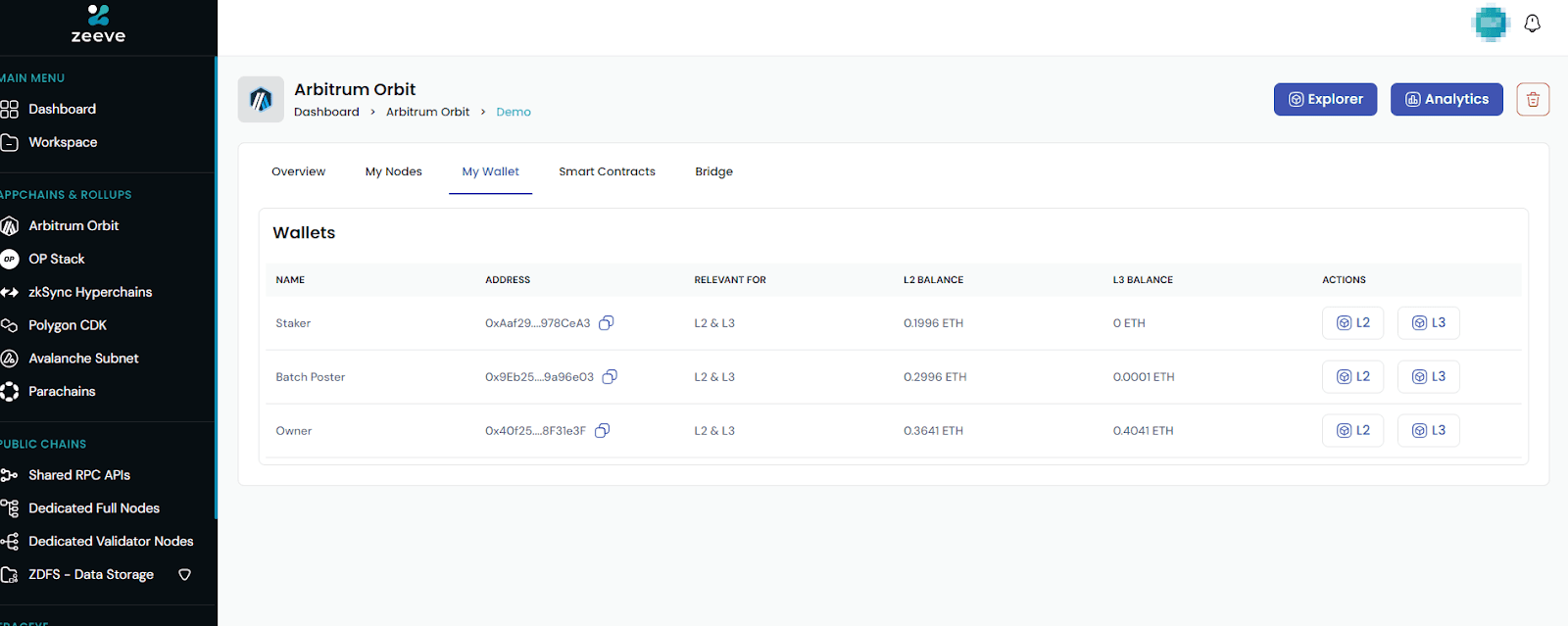Copy the Batch Poster wallet address

coord(610,377)
